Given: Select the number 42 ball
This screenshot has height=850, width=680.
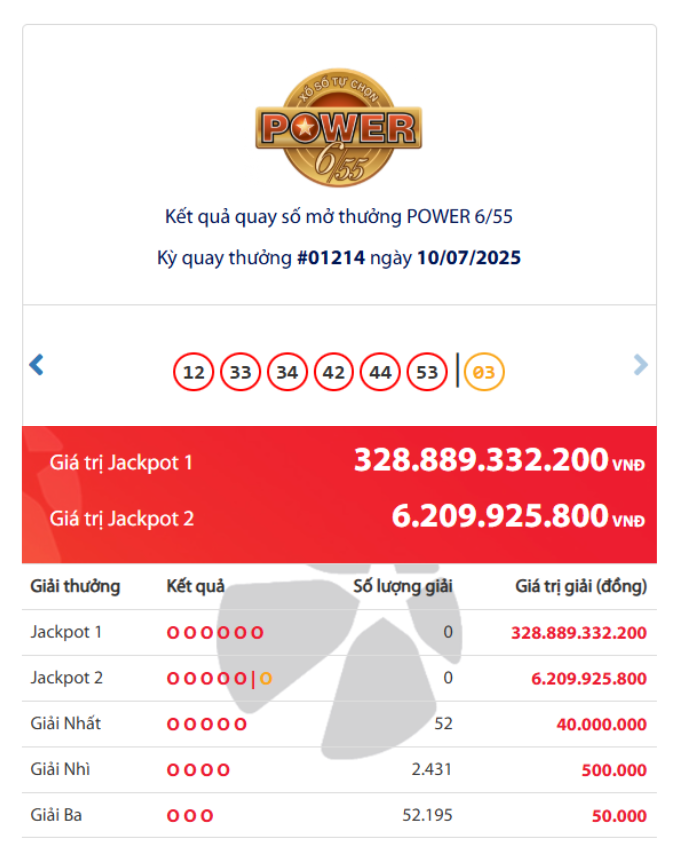Looking at the screenshot, I should (x=333, y=372).
